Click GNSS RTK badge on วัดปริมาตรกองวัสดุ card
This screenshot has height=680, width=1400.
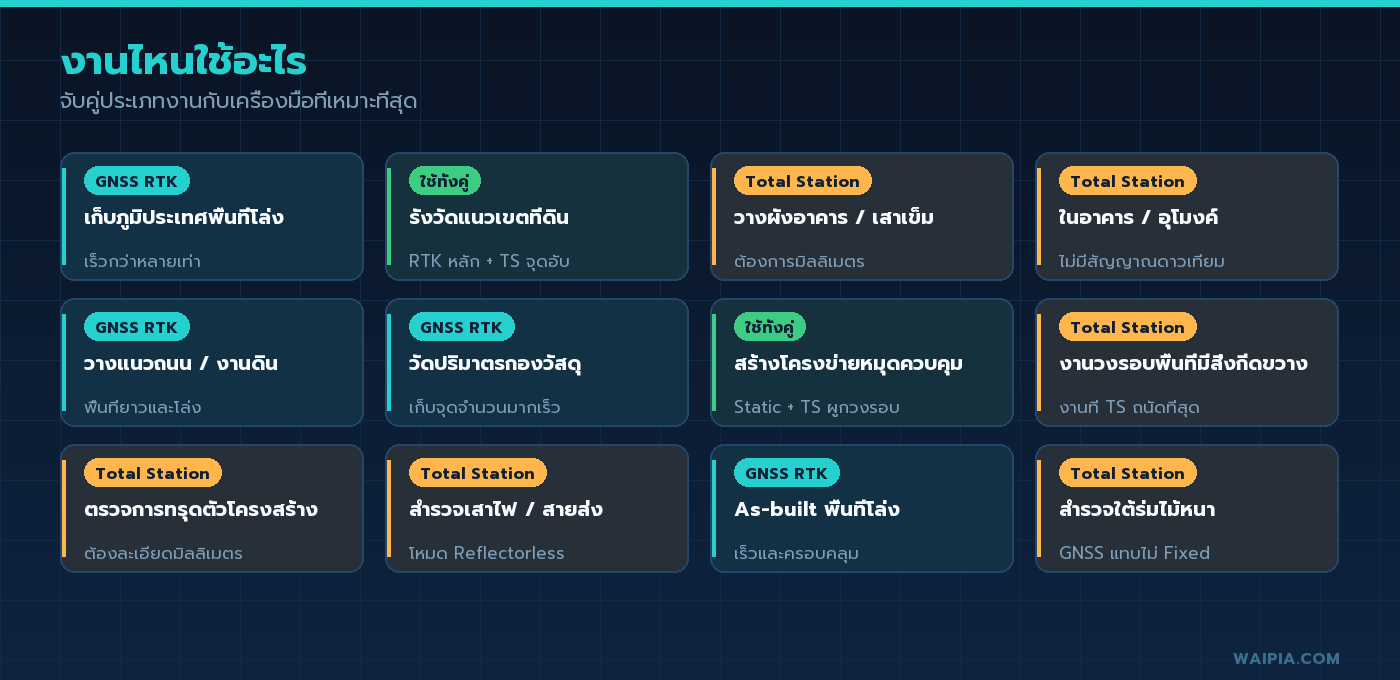pos(461,327)
